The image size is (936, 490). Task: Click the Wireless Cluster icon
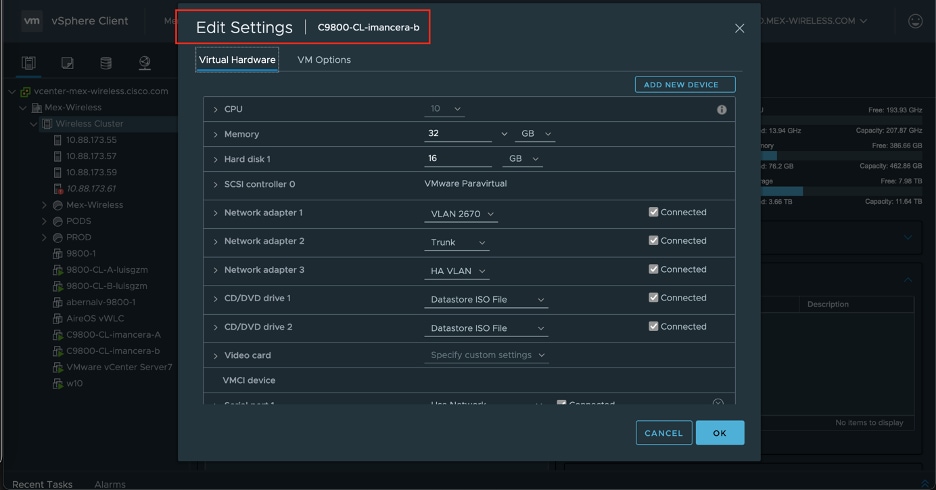pyautogui.click(x=47, y=124)
